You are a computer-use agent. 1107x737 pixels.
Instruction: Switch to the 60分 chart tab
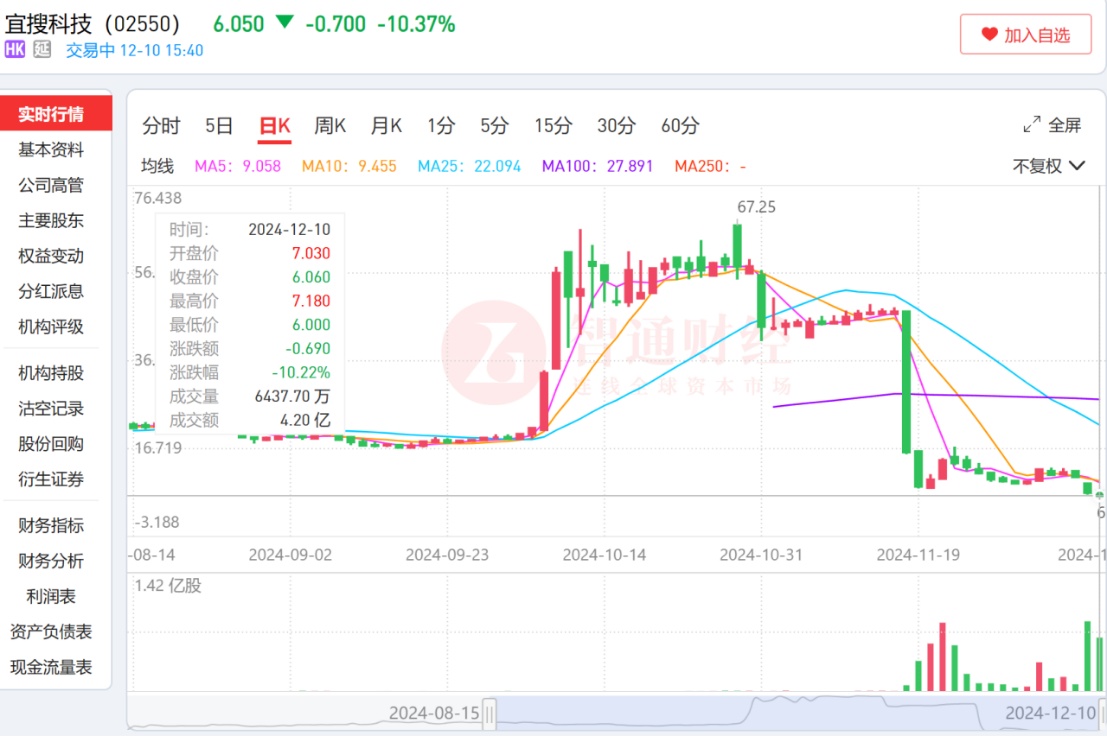tap(680, 126)
